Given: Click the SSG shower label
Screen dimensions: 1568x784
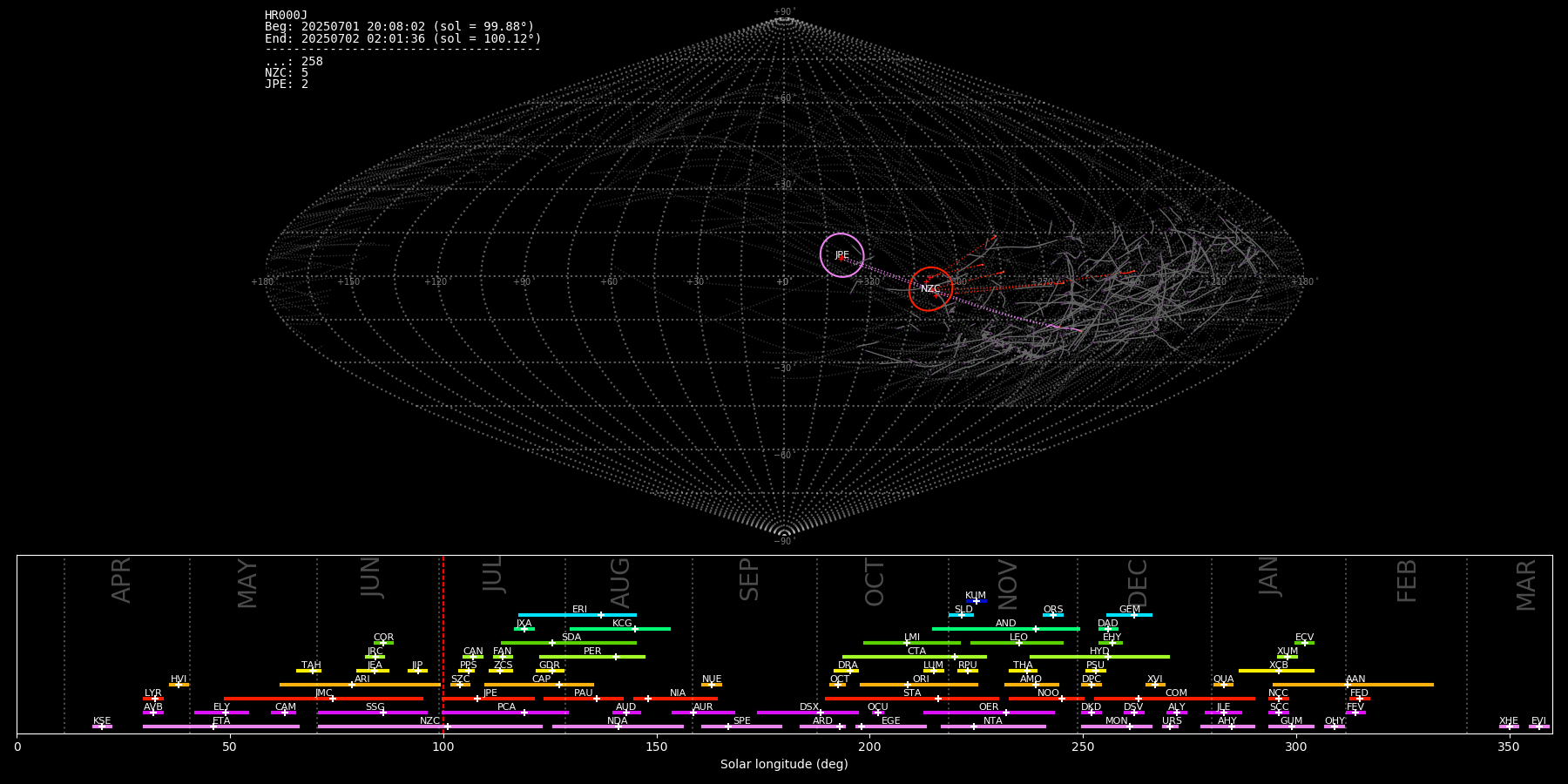Looking at the screenshot, I should (375, 707).
